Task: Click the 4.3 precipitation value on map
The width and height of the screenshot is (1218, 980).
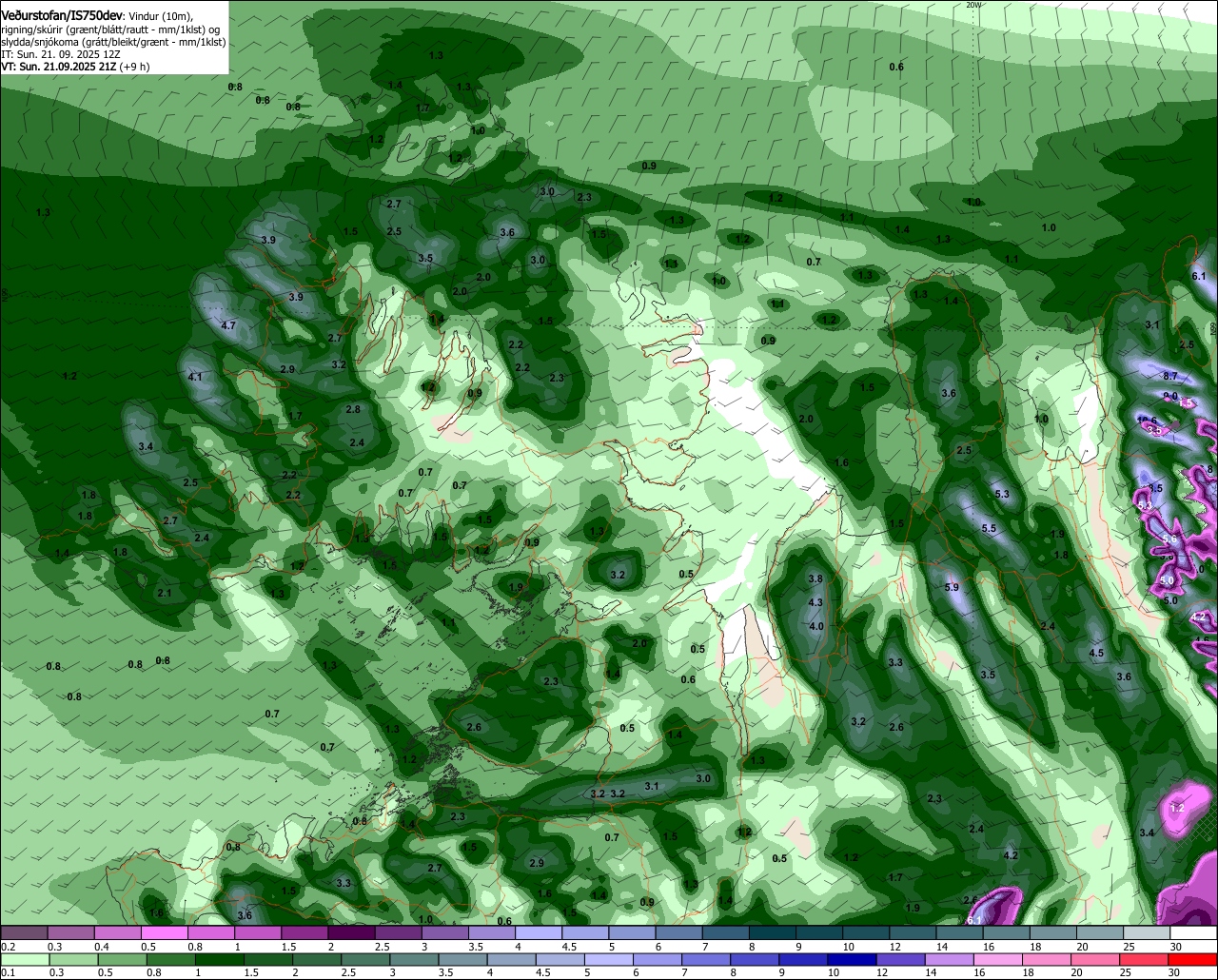Action: (815, 602)
